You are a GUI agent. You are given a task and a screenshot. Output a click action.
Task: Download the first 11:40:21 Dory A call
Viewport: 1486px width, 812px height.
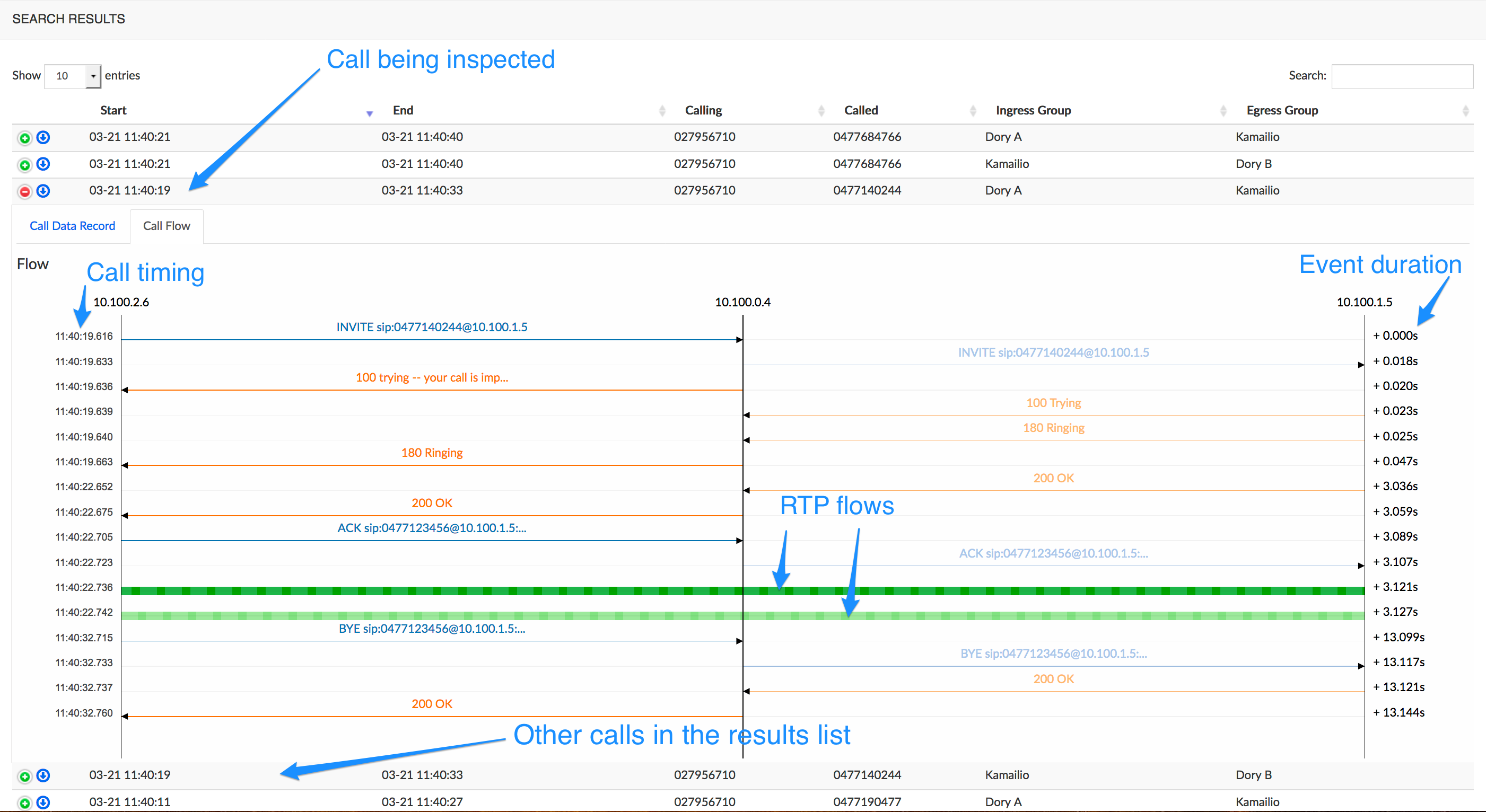(43, 138)
